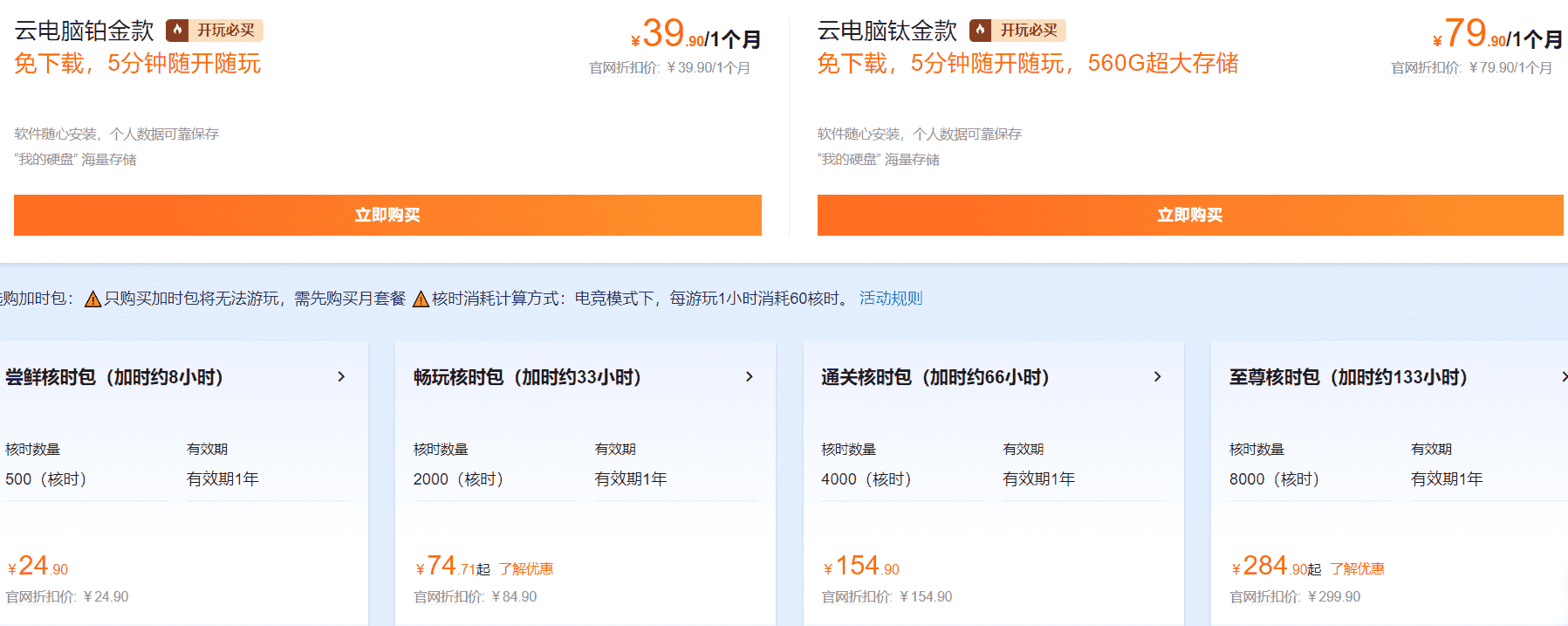Click the flame icon beside 云电脑钛金款
Viewport: 1568px width, 626px height.
tap(981, 31)
